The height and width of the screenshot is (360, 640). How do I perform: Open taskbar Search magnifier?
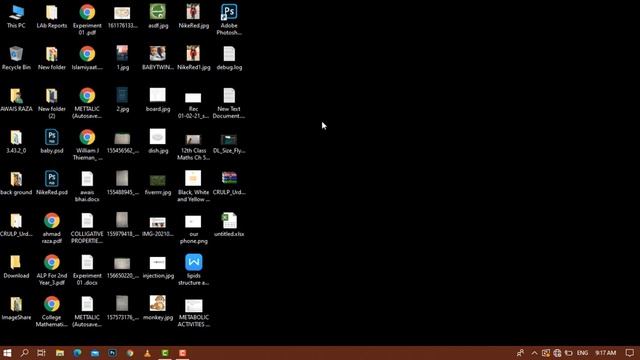pyautogui.click(x=24, y=353)
